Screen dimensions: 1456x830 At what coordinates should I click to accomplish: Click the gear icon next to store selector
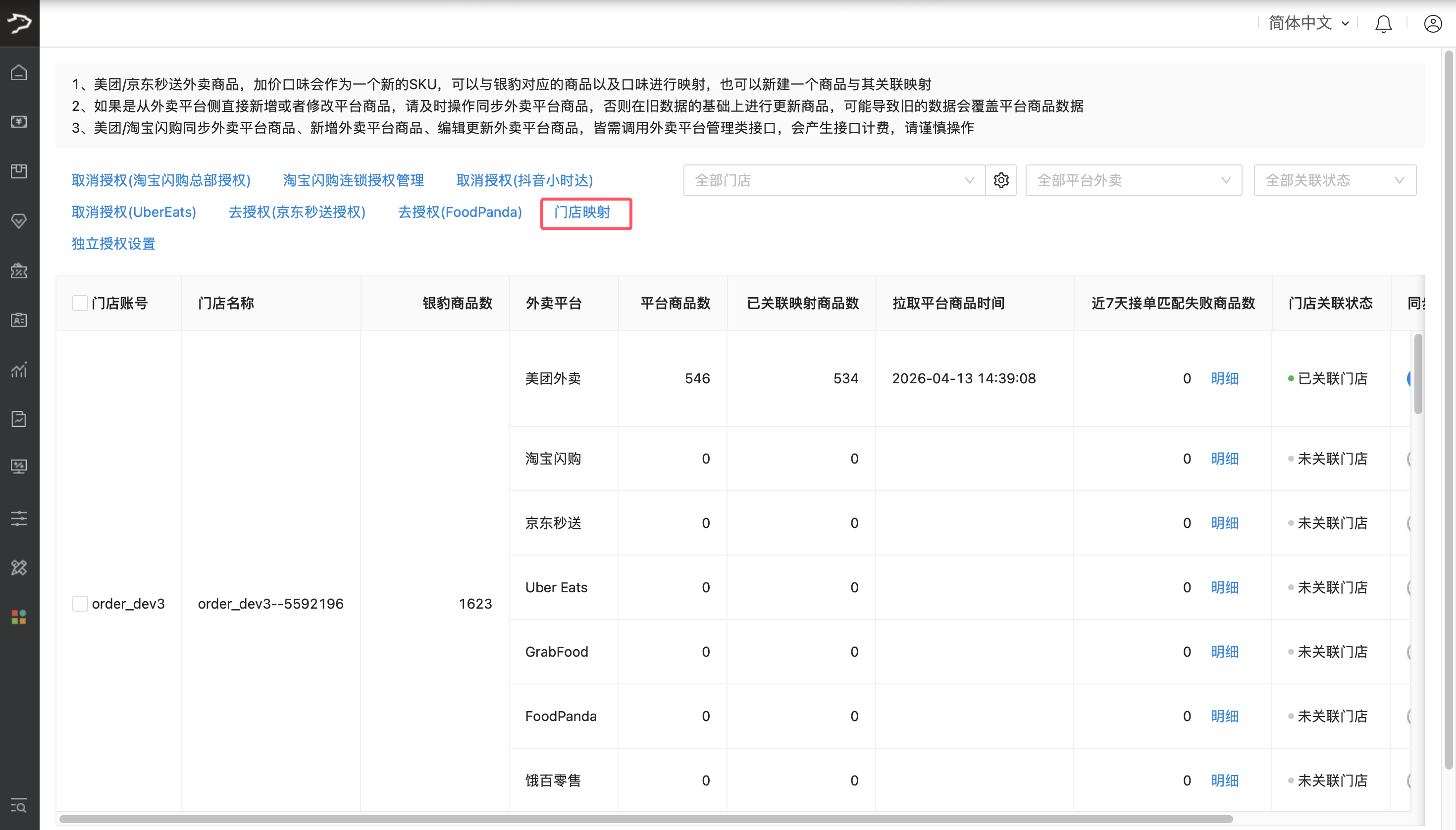tap(1001, 180)
